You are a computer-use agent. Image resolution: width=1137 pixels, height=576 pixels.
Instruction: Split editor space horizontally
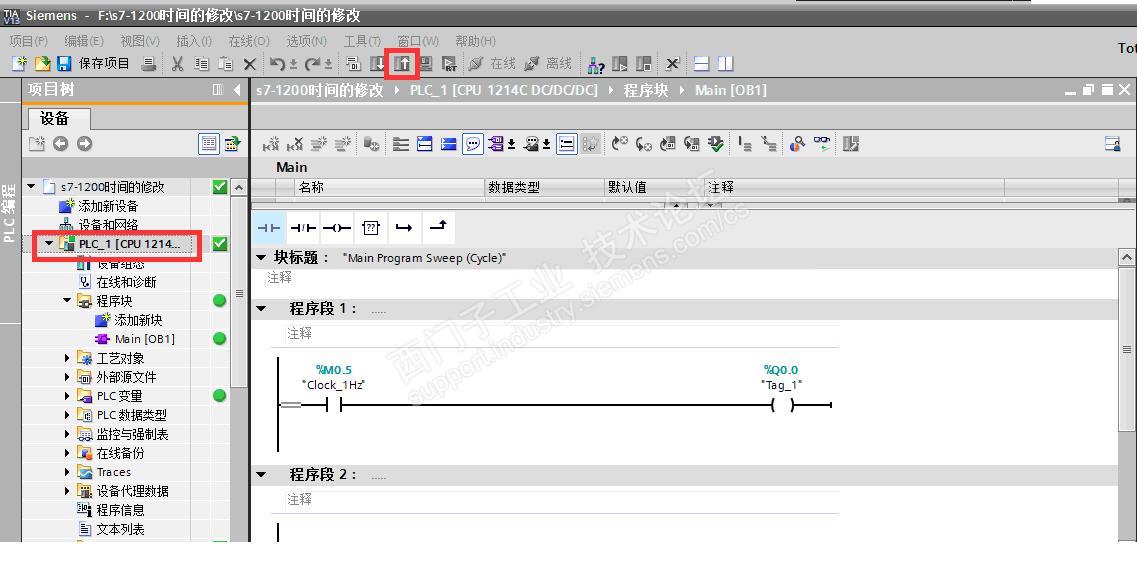pos(701,64)
